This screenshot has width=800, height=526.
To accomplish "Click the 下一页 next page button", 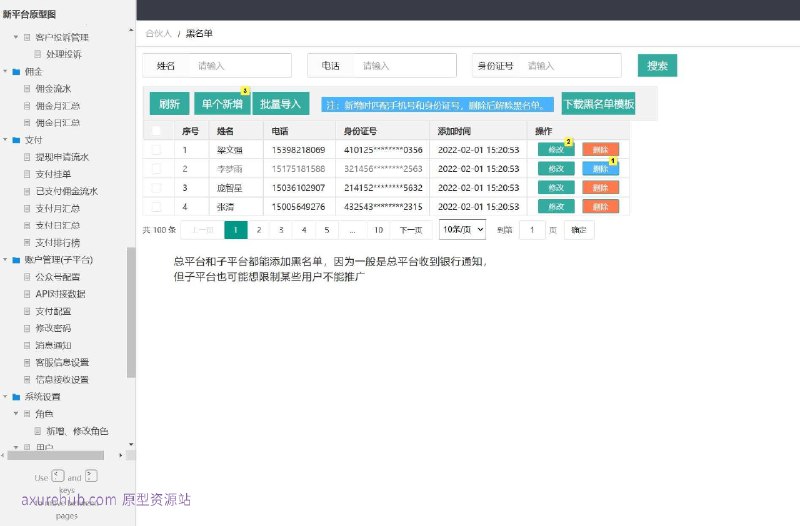I will (x=411, y=230).
